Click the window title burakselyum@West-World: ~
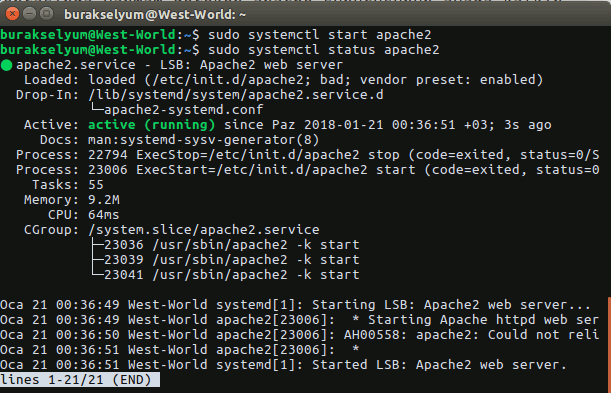This screenshot has height=393, width=611. pyautogui.click(x=155, y=15)
